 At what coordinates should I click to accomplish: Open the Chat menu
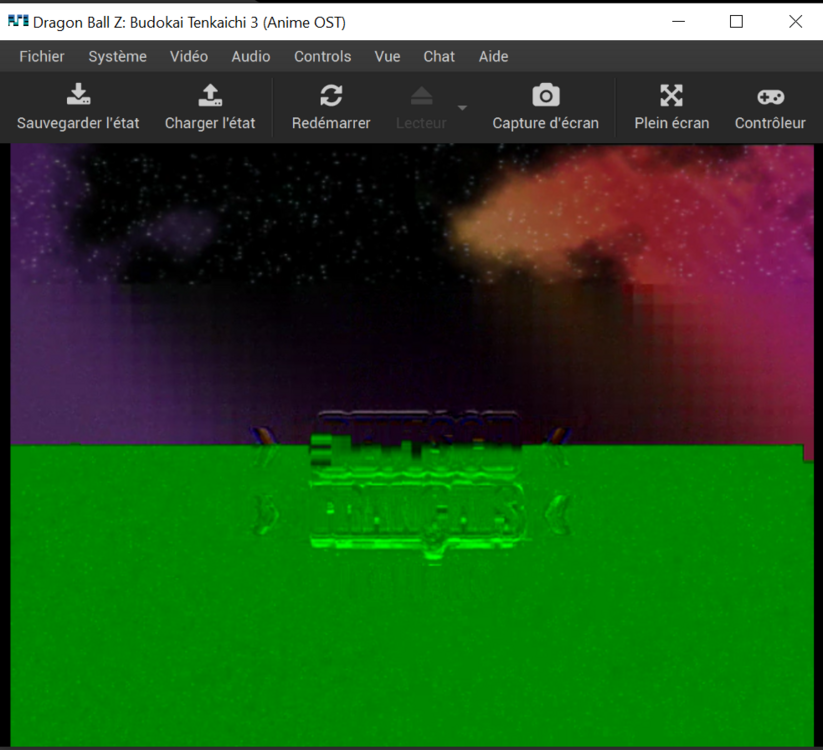(x=439, y=56)
